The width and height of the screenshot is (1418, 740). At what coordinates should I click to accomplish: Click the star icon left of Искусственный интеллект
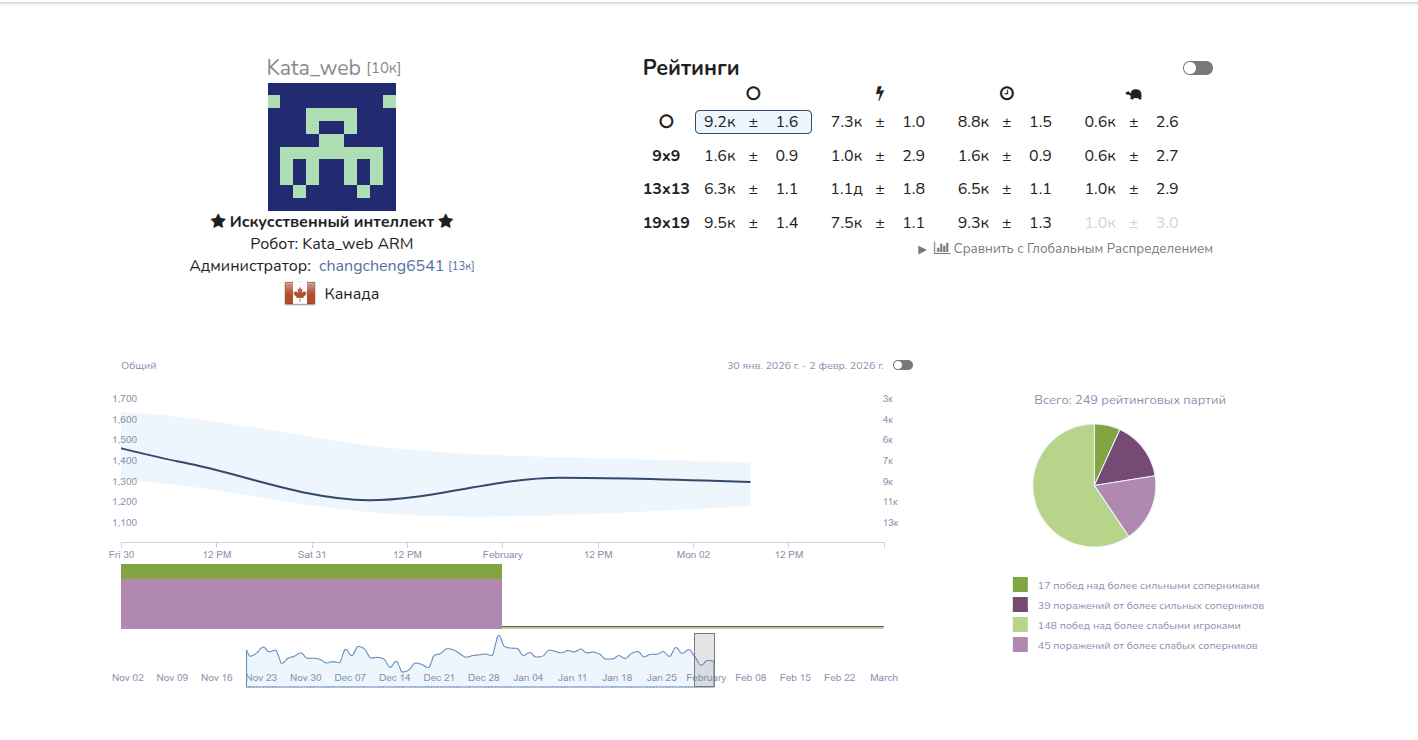click(x=217, y=222)
